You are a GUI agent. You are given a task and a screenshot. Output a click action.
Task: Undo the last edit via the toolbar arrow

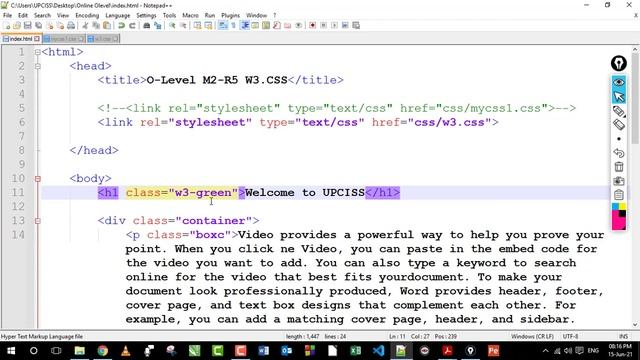(121, 25)
